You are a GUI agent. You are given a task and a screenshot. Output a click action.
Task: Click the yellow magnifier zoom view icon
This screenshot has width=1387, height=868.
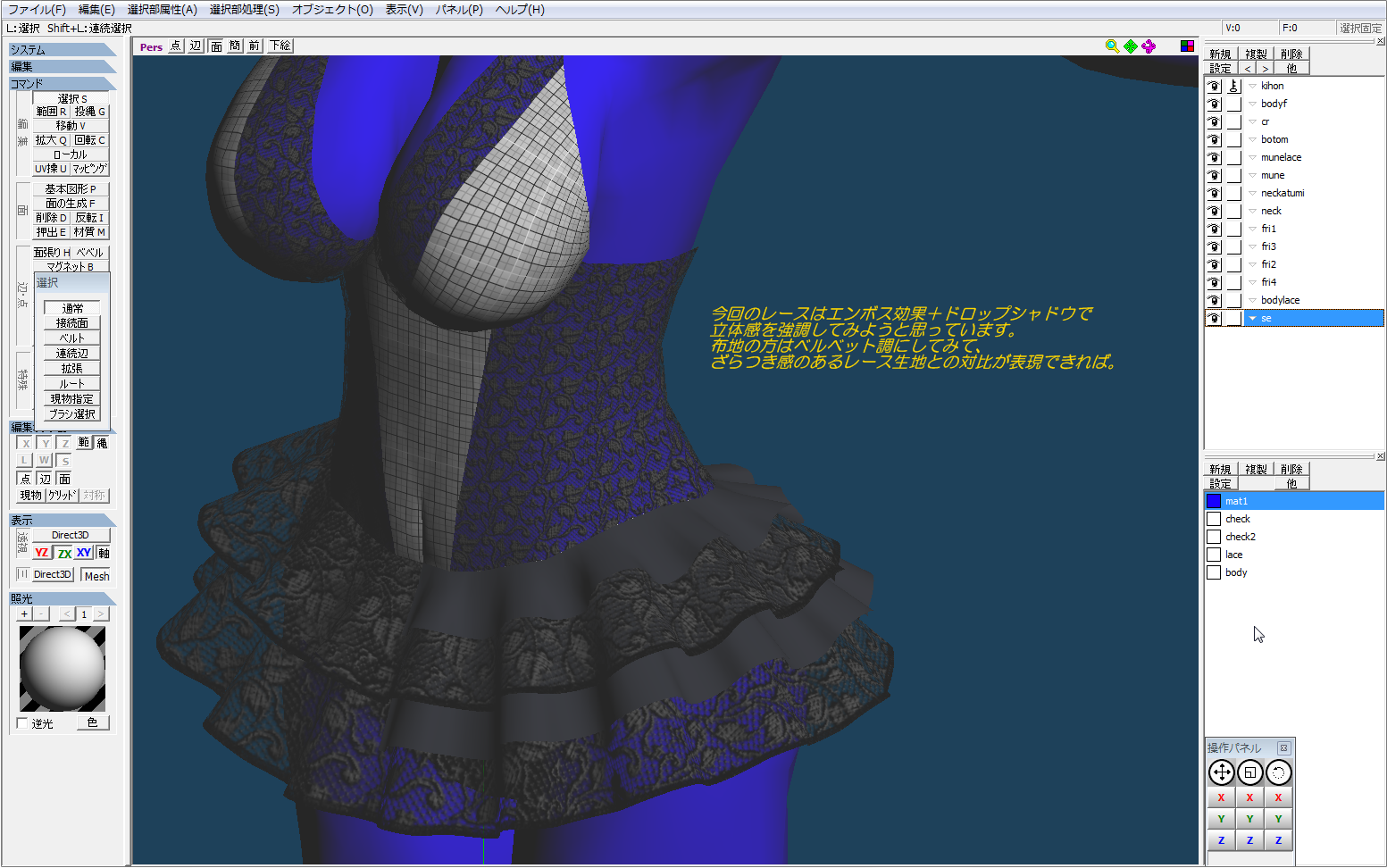coord(1112,46)
